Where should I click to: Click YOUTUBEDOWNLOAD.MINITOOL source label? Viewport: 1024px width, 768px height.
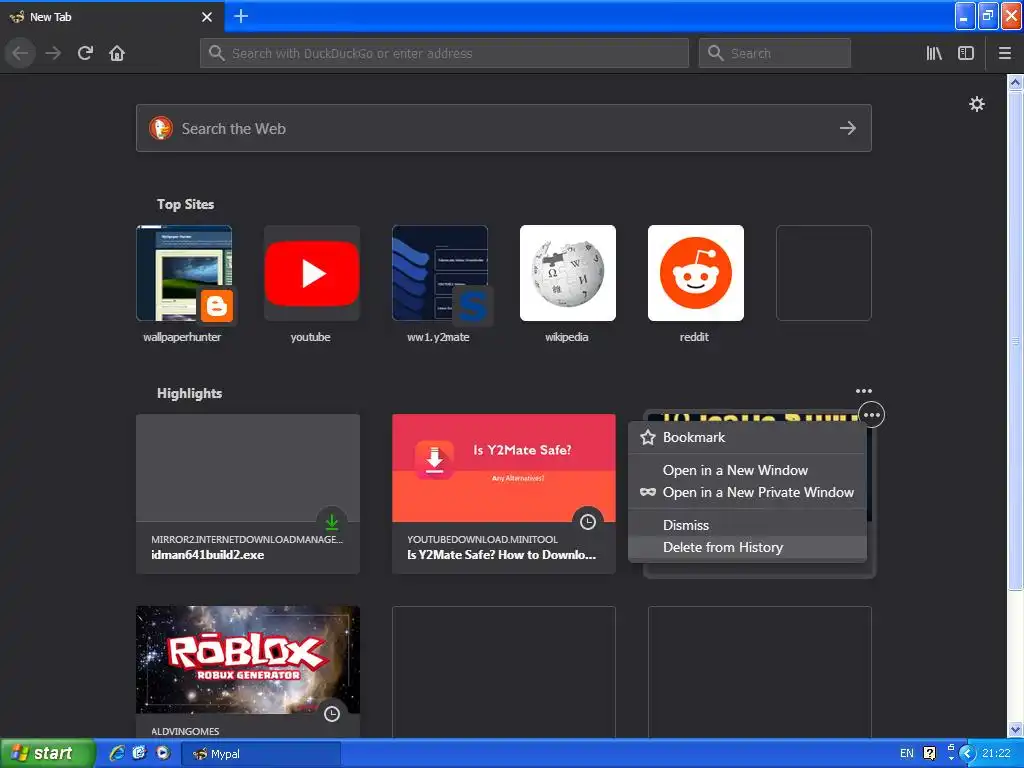pos(482,539)
